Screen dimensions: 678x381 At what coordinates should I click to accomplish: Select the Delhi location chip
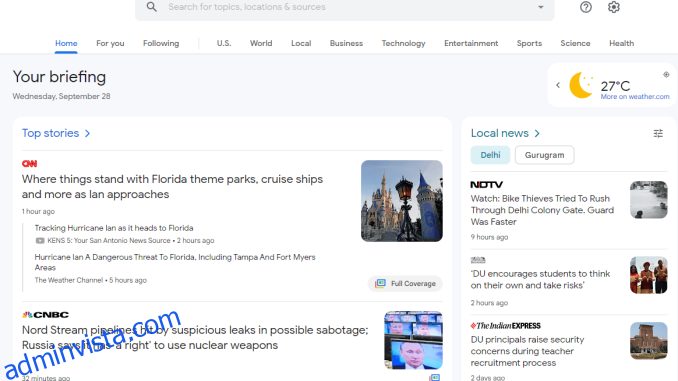coord(490,155)
